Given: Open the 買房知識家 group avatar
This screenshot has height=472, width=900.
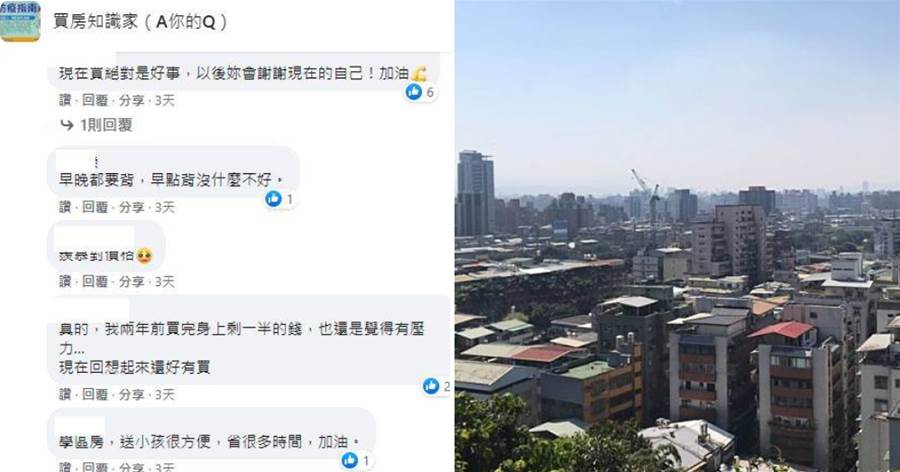Looking at the screenshot, I should (x=20, y=21).
